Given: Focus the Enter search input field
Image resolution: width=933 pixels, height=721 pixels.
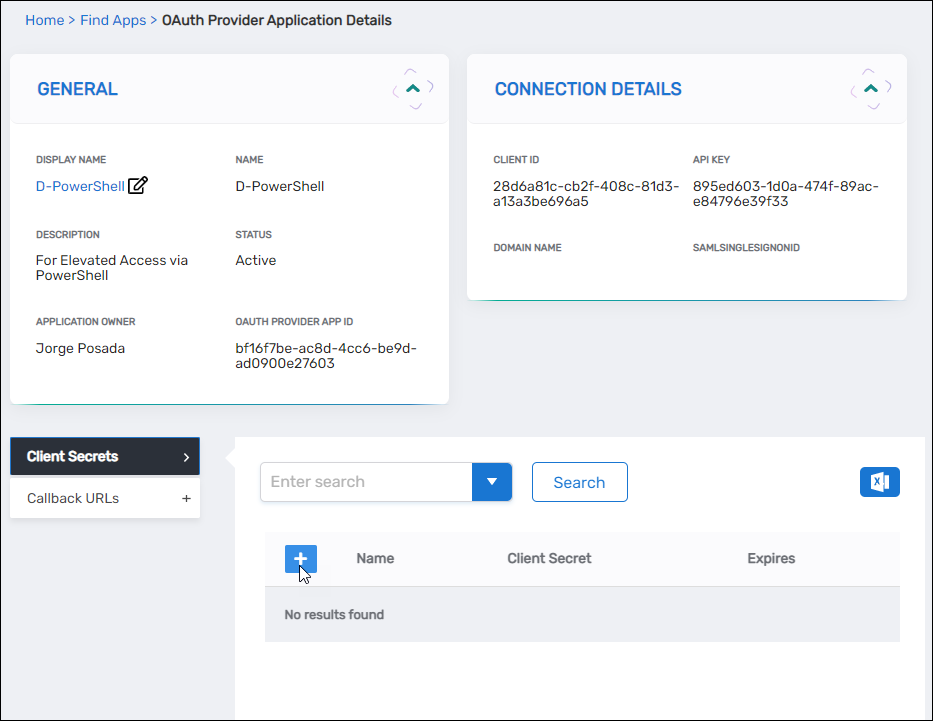Looking at the screenshot, I should point(365,482).
